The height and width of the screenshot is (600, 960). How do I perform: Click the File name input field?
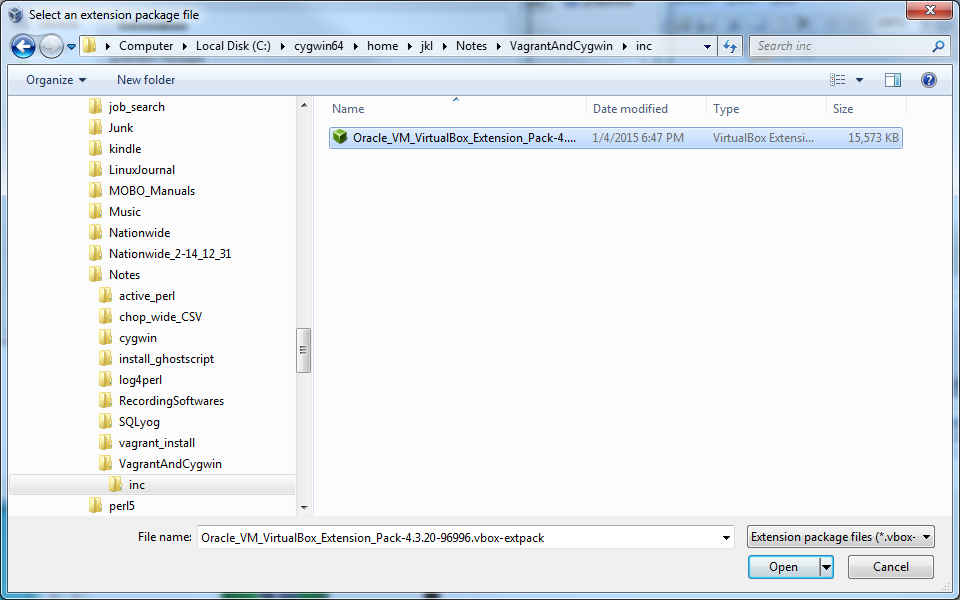[465, 538]
